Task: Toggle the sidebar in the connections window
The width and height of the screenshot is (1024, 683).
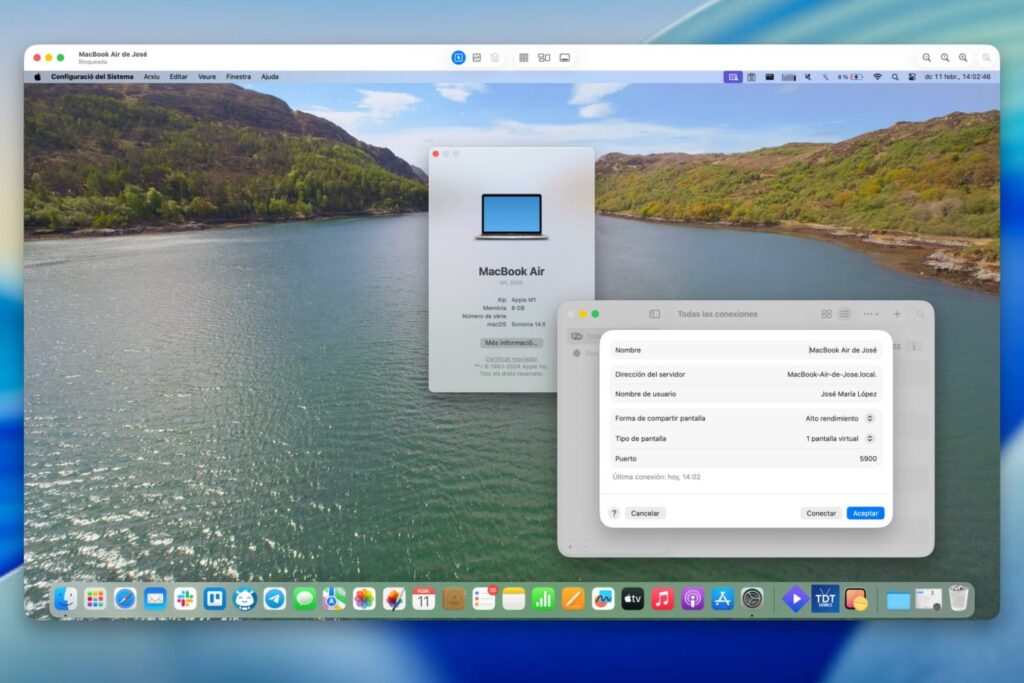Action: [x=654, y=312]
